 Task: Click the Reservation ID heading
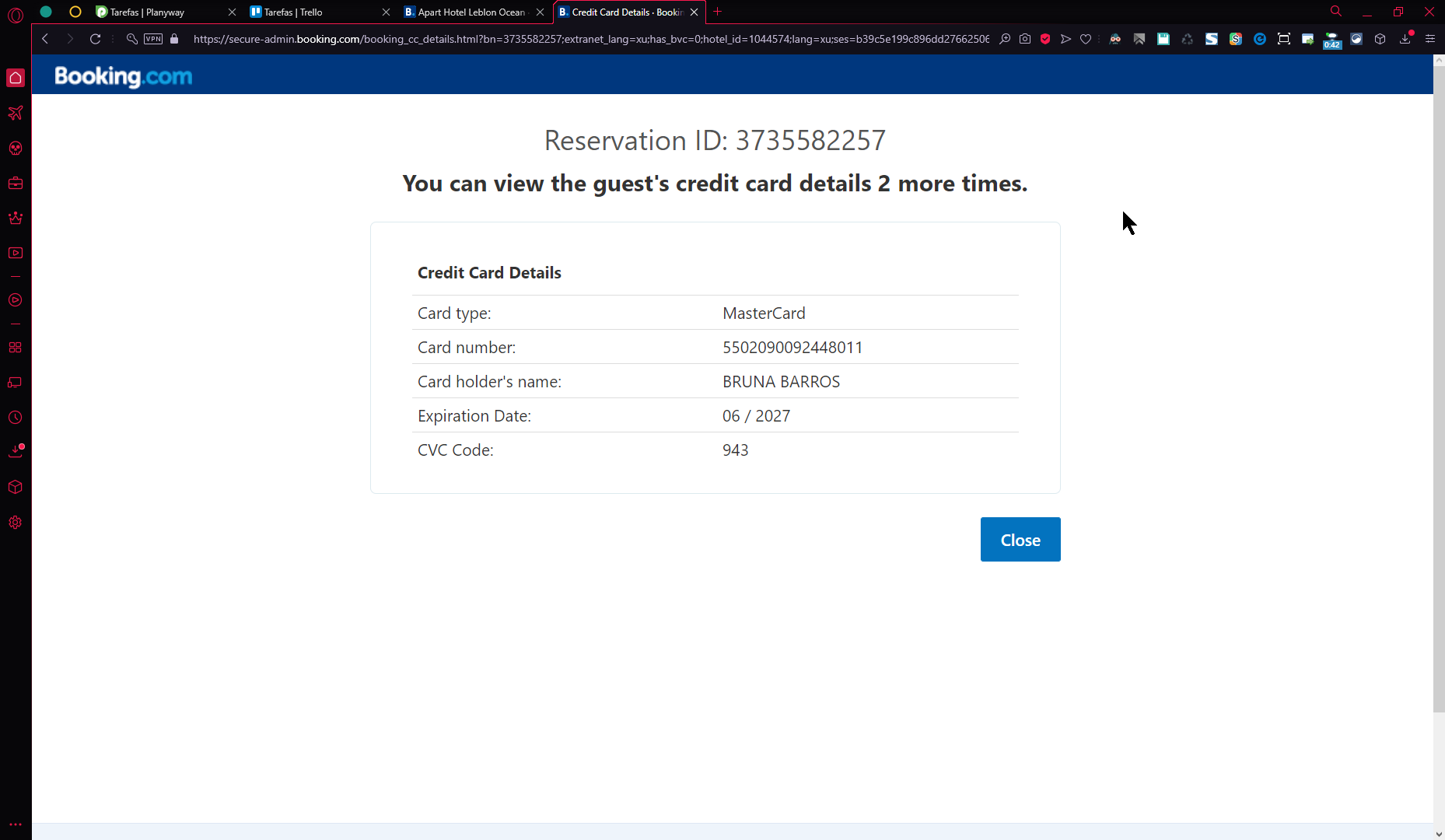pyautogui.click(x=715, y=141)
